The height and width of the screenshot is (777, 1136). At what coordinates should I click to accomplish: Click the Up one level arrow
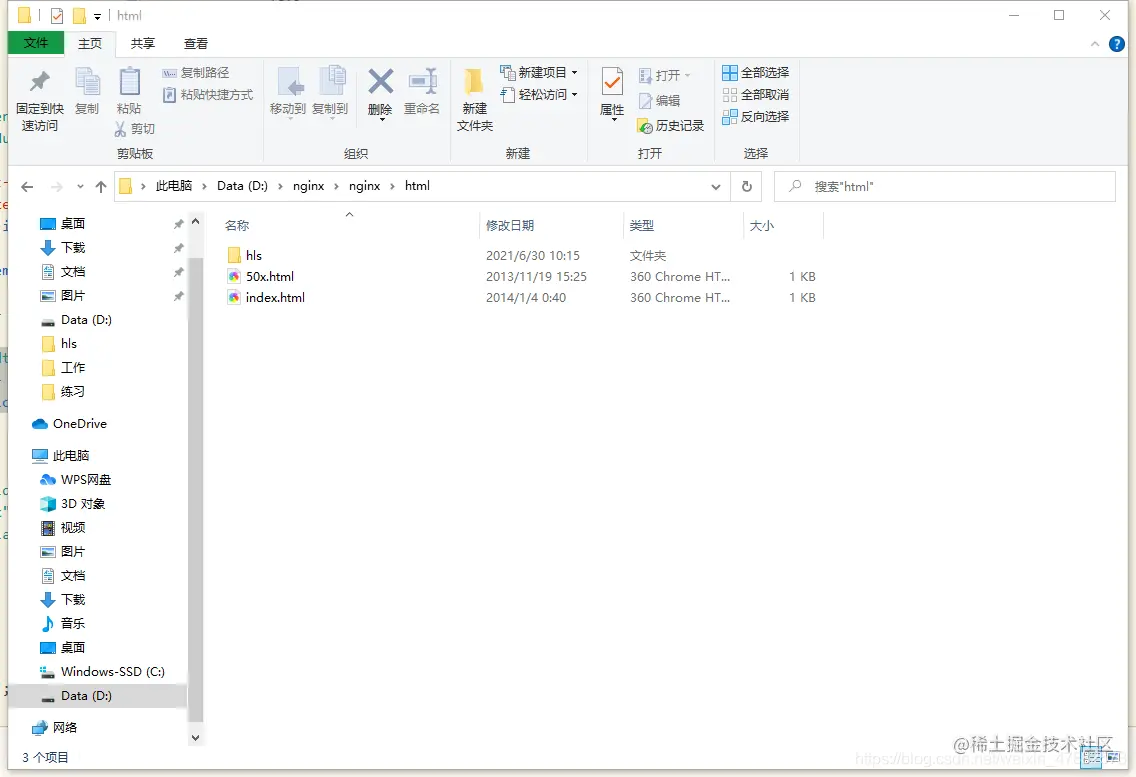pos(101,187)
